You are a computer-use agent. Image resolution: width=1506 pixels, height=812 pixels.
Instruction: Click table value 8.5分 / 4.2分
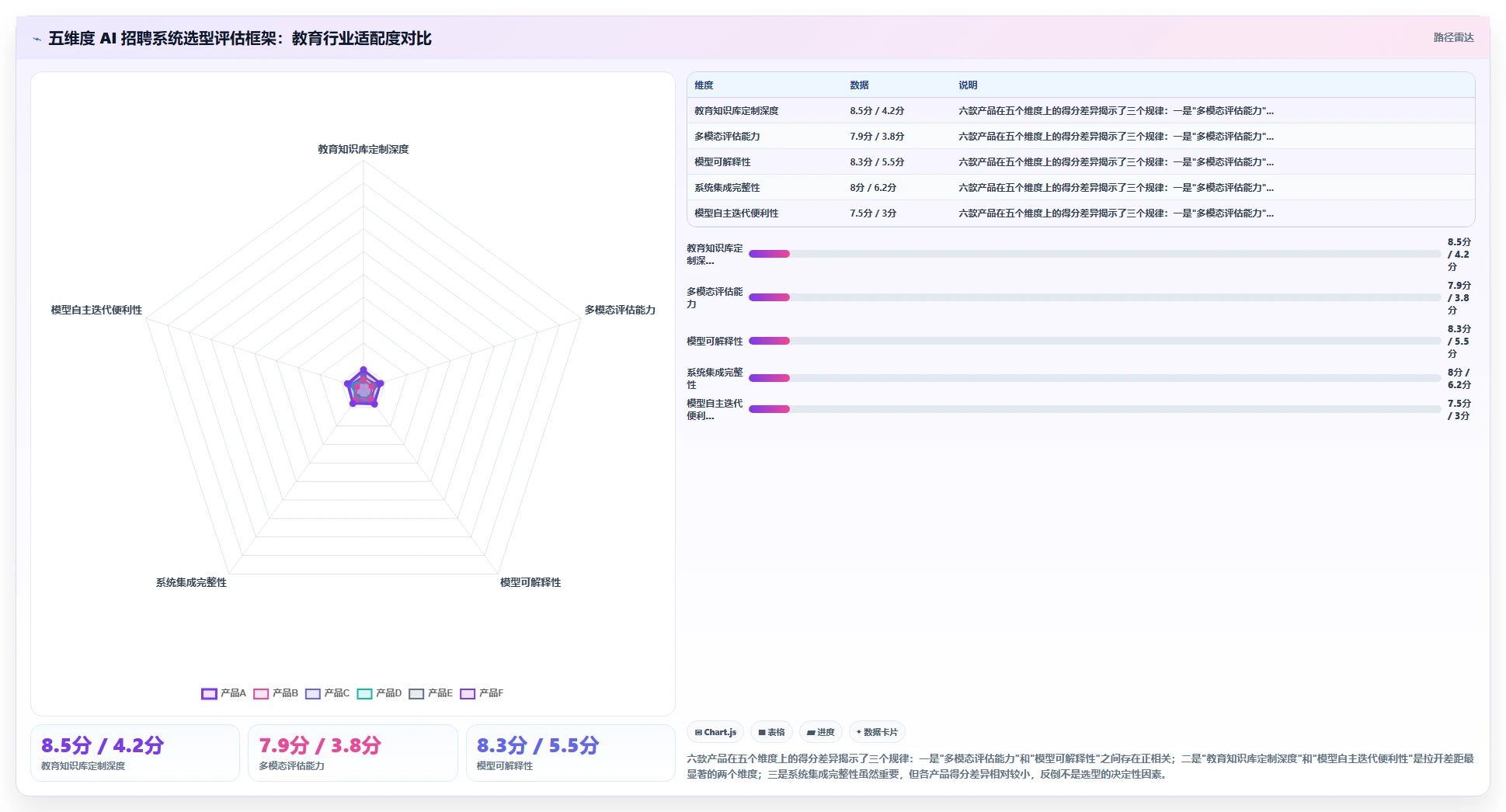point(877,111)
